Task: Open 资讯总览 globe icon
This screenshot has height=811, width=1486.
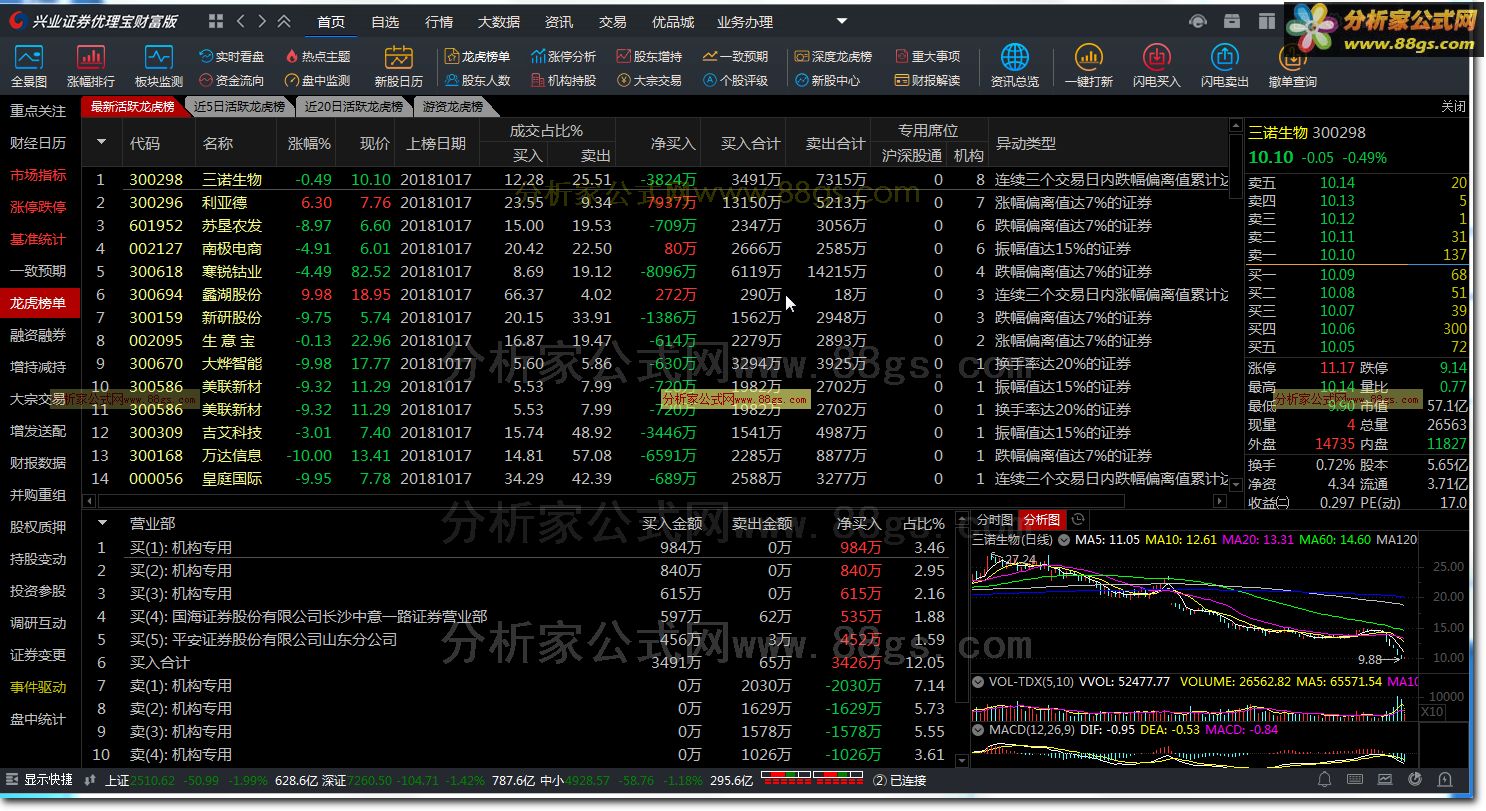Action: 1014,66
